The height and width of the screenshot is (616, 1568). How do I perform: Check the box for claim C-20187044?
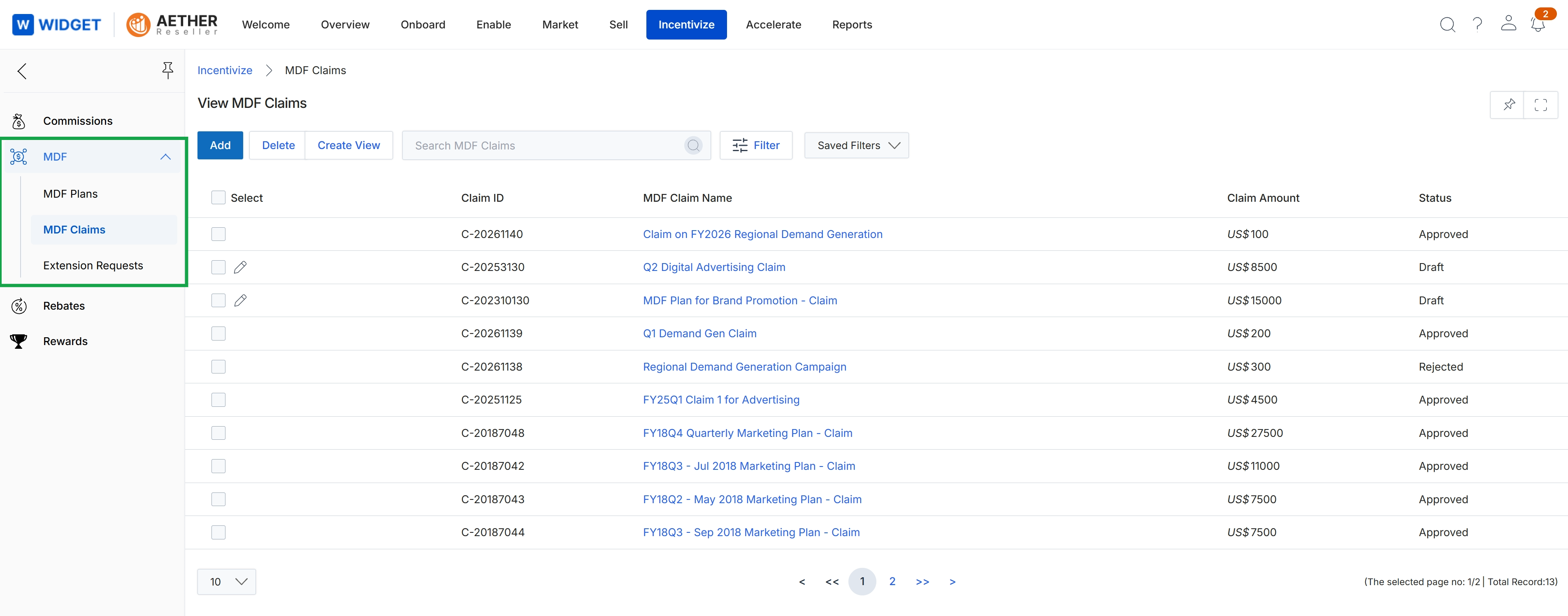pyautogui.click(x=218, y=532)
